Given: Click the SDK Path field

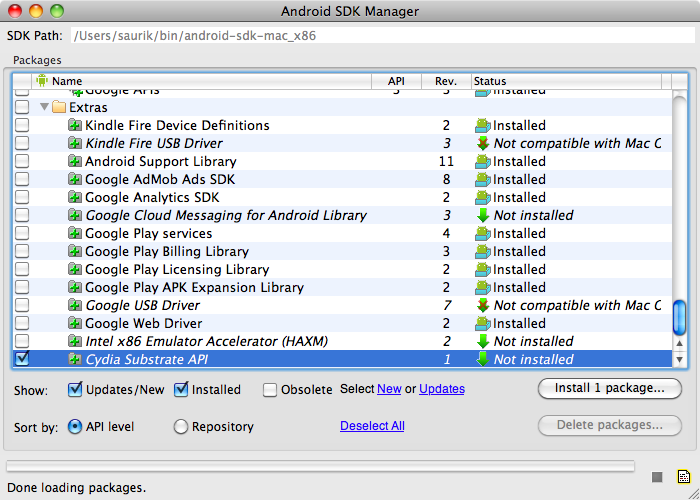Looking at the screenshot, I should pos(383,36).
